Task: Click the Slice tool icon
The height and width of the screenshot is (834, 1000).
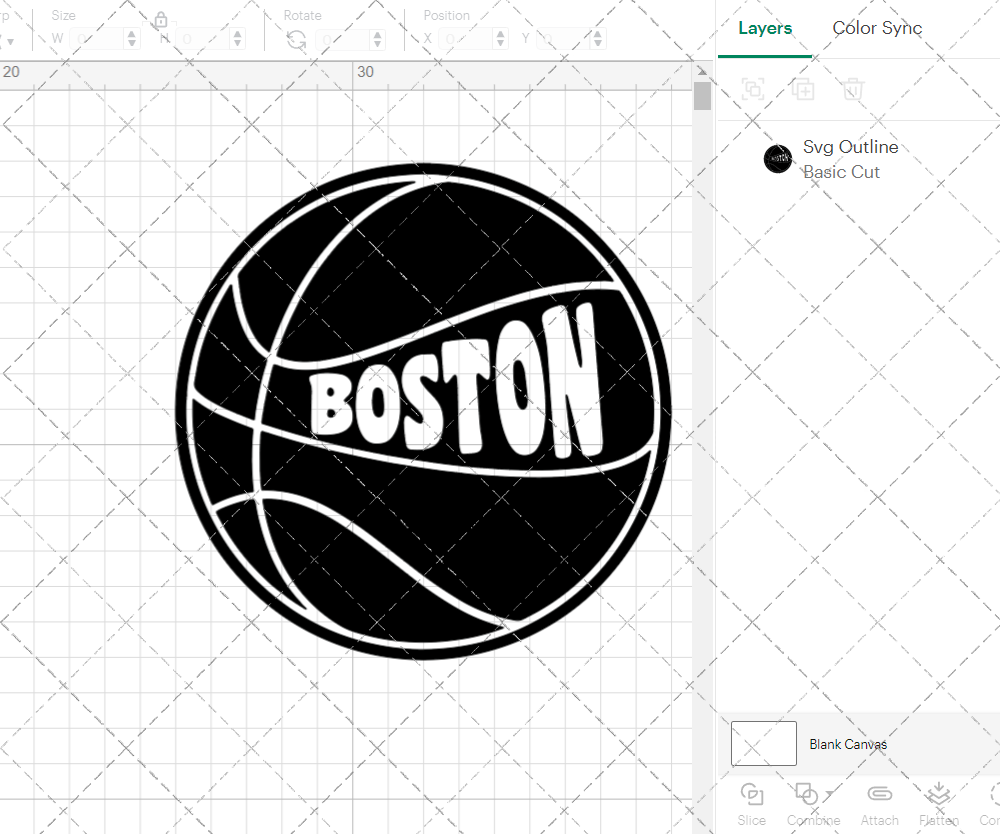Action: pyautogui.click(x=752, y=794)
